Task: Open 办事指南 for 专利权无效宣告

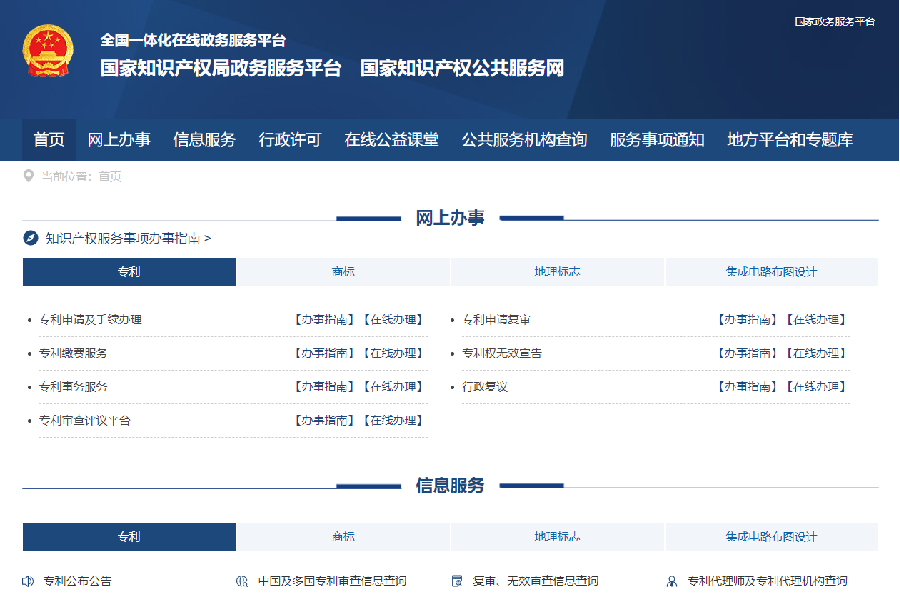Action: [747, 353]
